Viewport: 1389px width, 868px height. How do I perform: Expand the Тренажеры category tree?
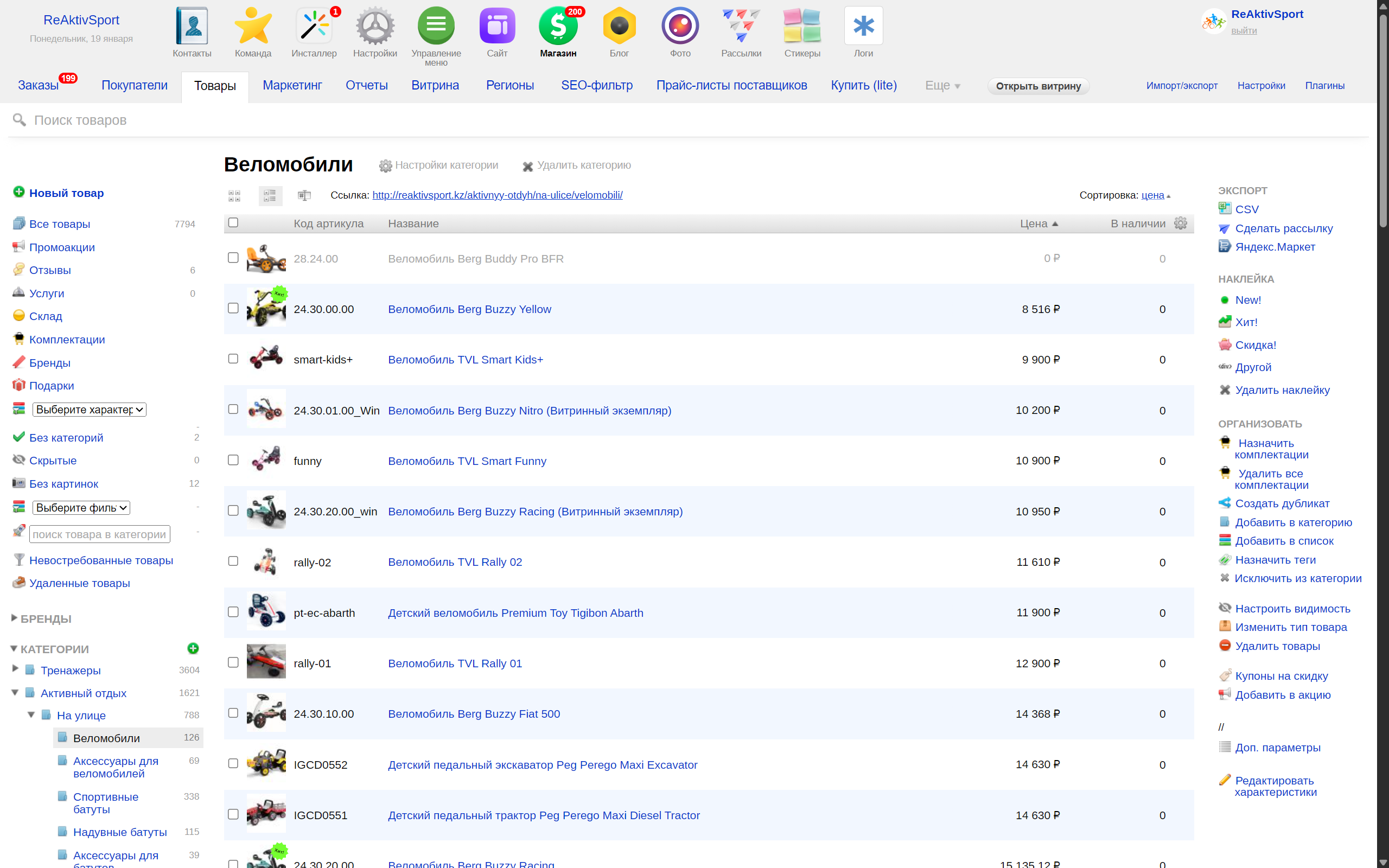point(16,669)
